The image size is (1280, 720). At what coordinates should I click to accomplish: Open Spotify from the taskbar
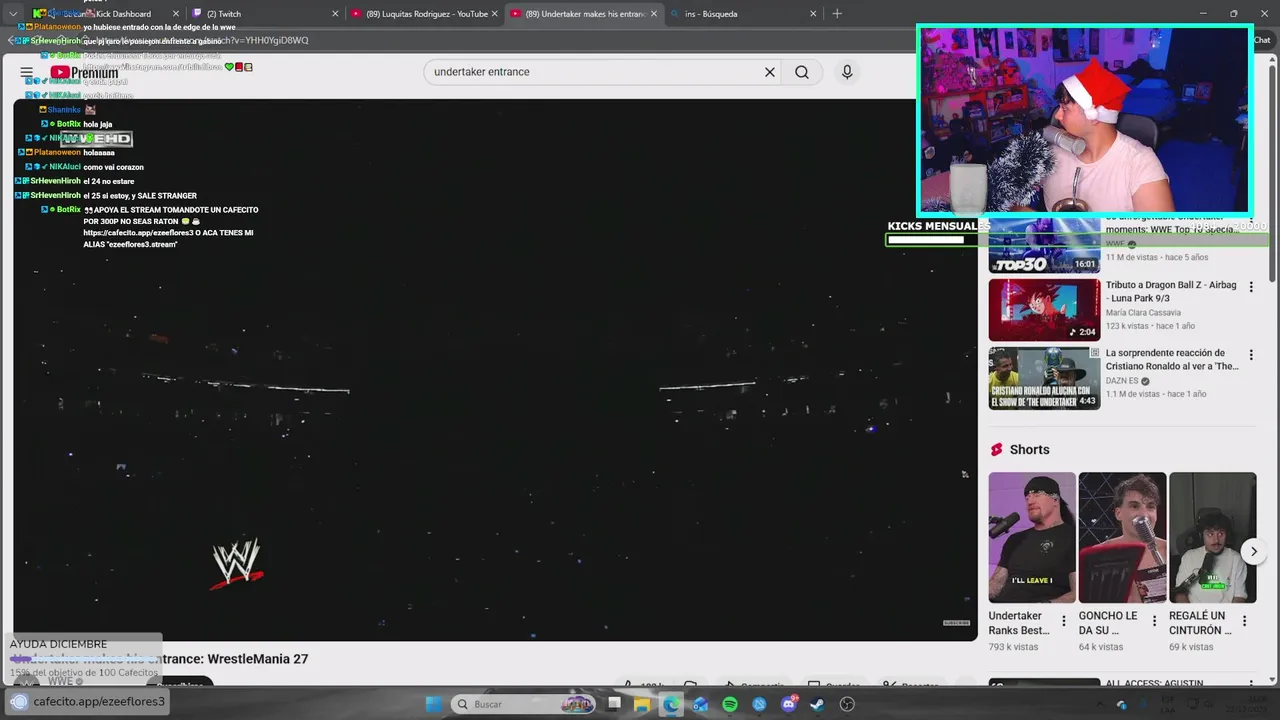point(730,704)
